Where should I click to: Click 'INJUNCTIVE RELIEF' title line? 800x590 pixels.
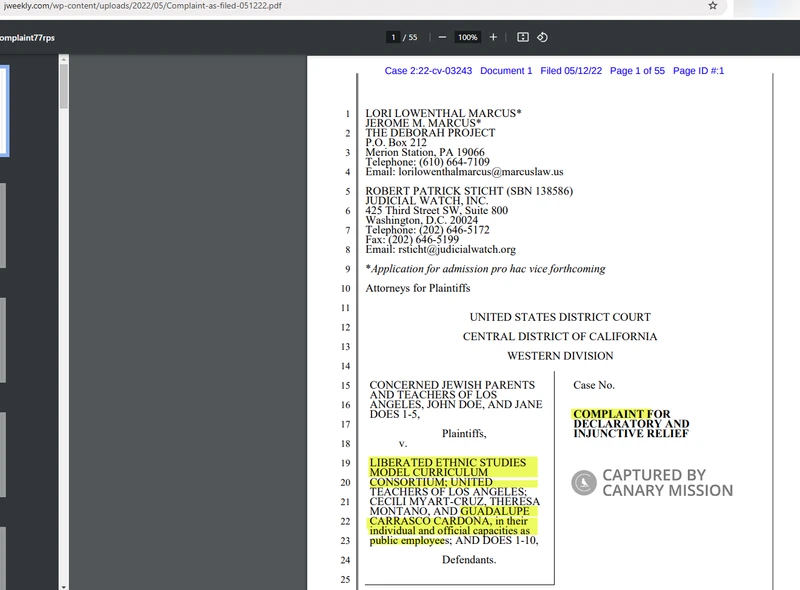[631, 433]
